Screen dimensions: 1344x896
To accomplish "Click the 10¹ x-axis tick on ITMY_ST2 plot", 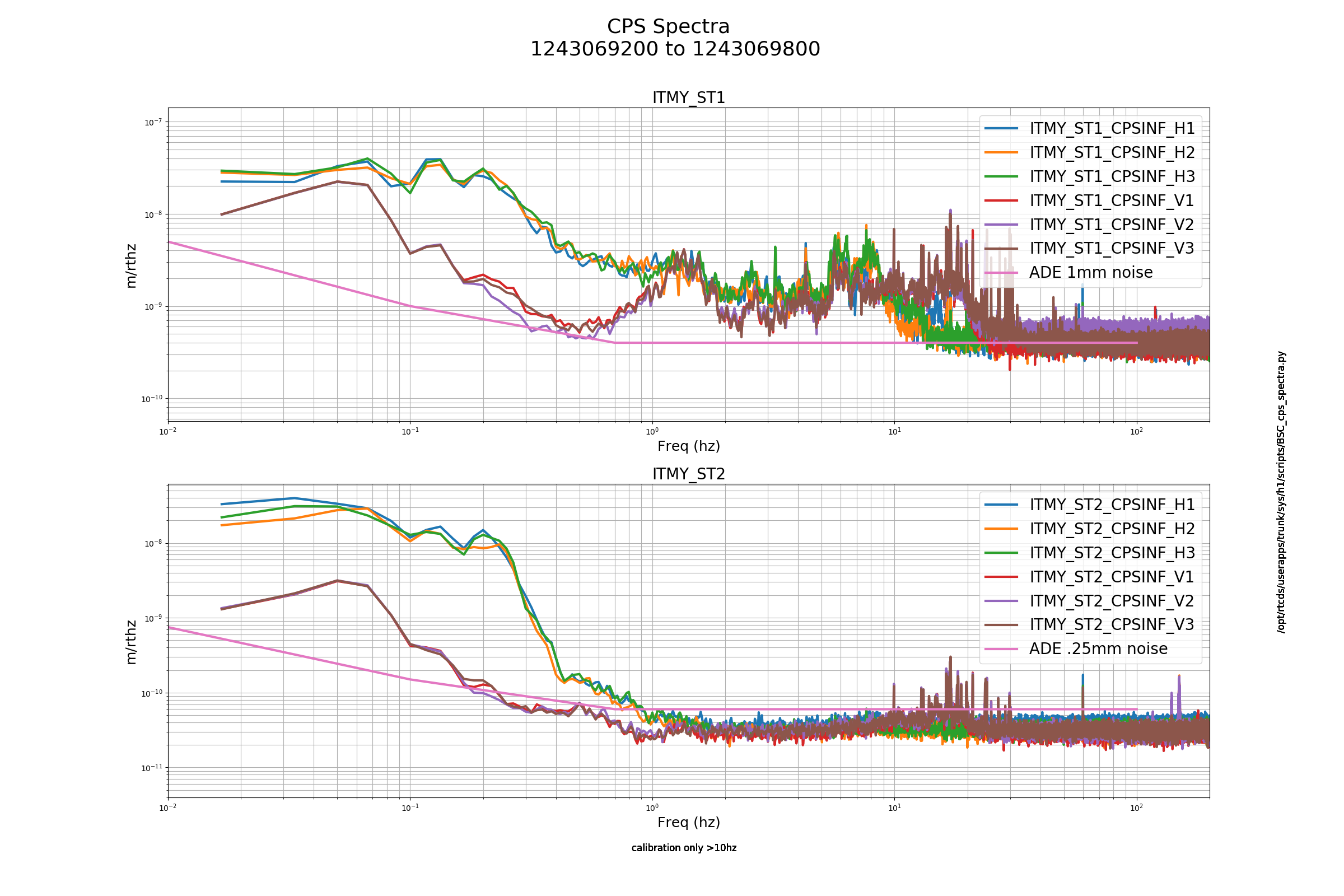I will (894, 808).
